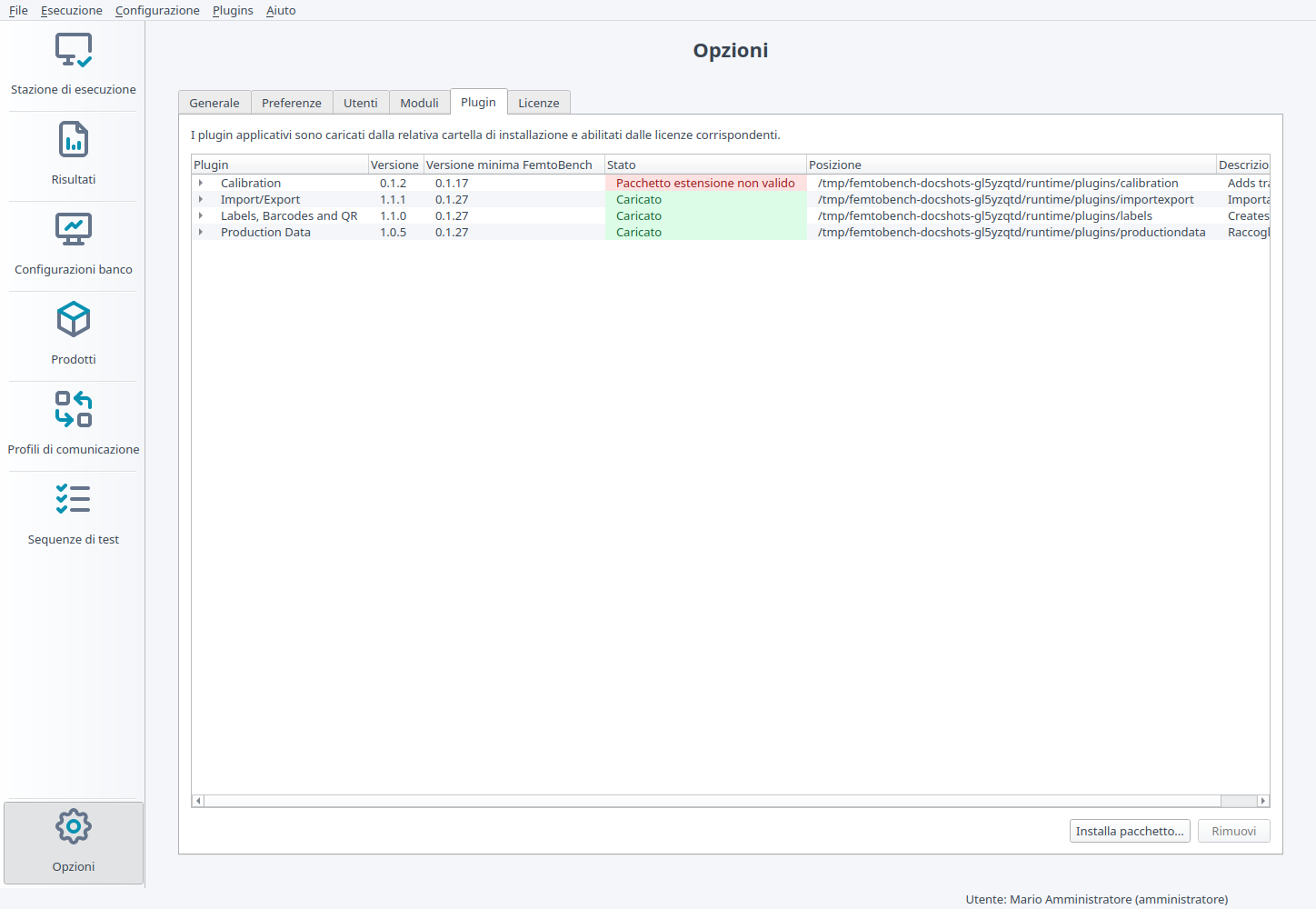Click the productiondata plugin path cell

[x=1012, y=232]
